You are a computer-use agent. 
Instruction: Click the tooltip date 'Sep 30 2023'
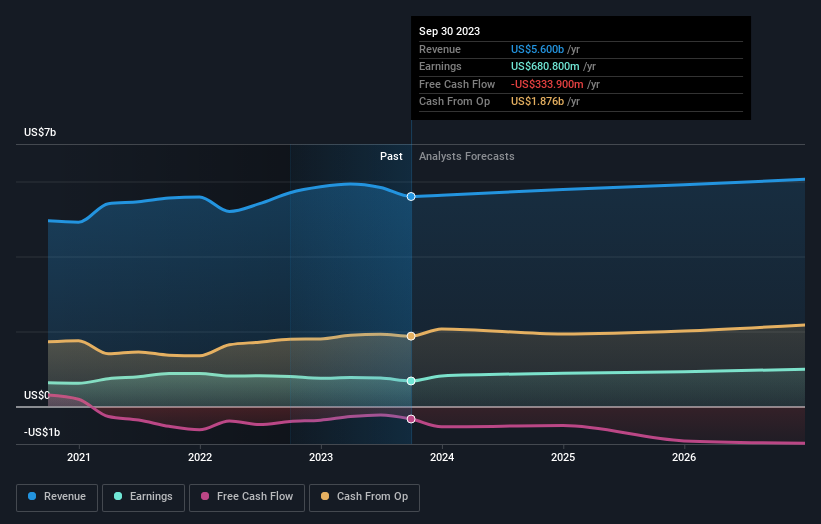coord(449,31)
